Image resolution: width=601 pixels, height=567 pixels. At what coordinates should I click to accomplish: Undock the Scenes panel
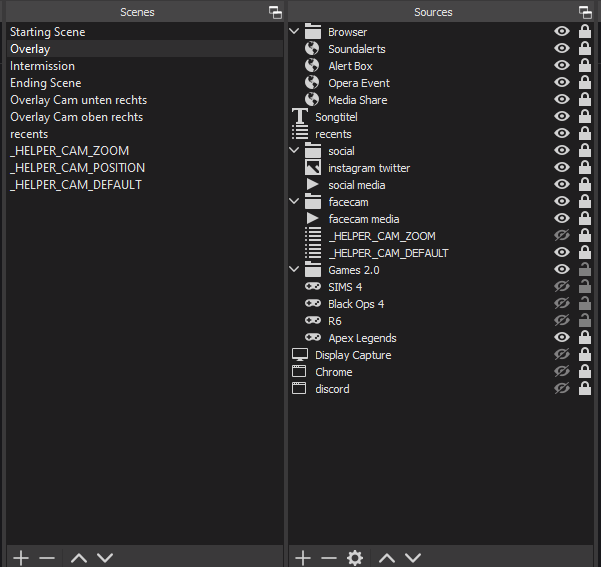click(275, 12)
